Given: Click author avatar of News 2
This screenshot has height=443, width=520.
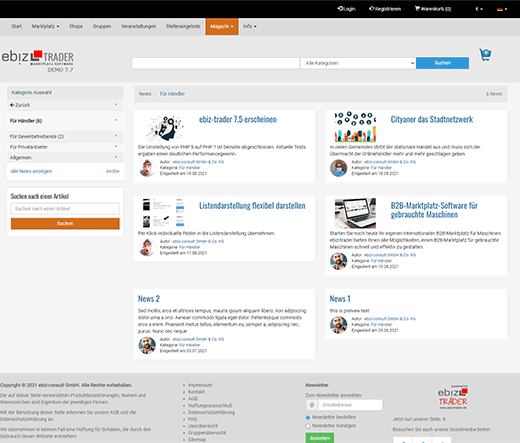Looking at the screenshot, I should (x=147, y=345).
